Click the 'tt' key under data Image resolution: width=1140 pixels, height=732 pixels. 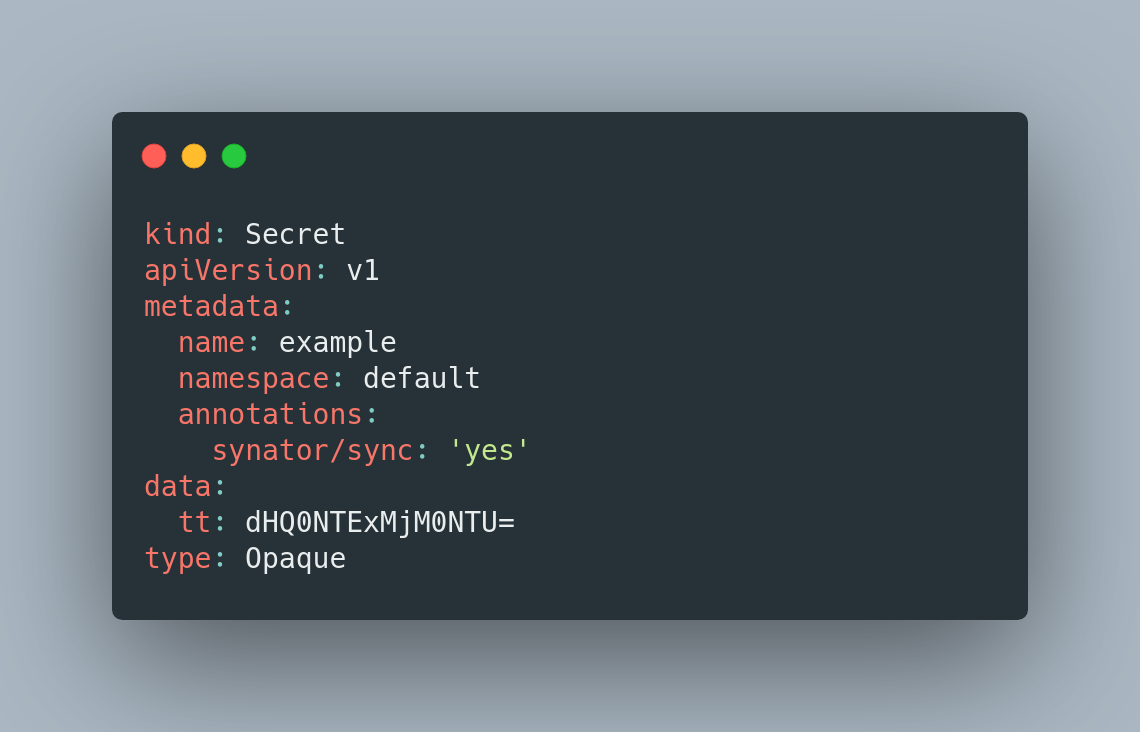tap(194, 523)
